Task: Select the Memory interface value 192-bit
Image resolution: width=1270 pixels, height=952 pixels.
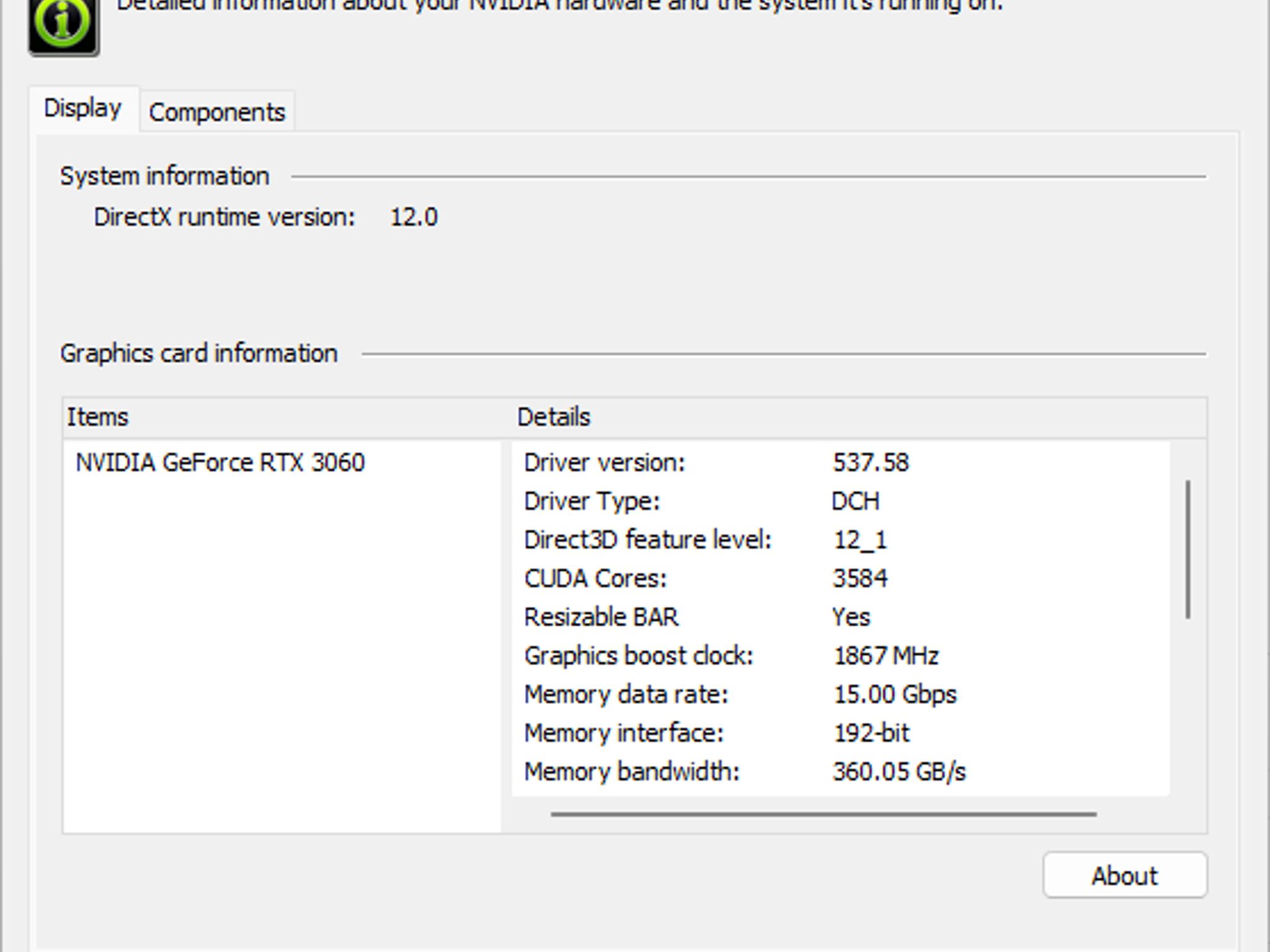Action: 871,733
